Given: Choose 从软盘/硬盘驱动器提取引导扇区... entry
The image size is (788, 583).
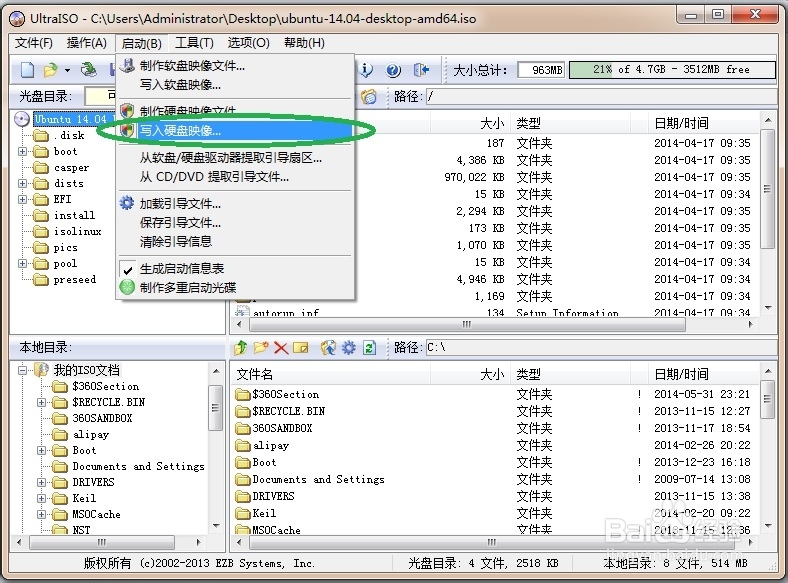Looking at the screenshot, I should pyautogui.click(x=235, y=158).
